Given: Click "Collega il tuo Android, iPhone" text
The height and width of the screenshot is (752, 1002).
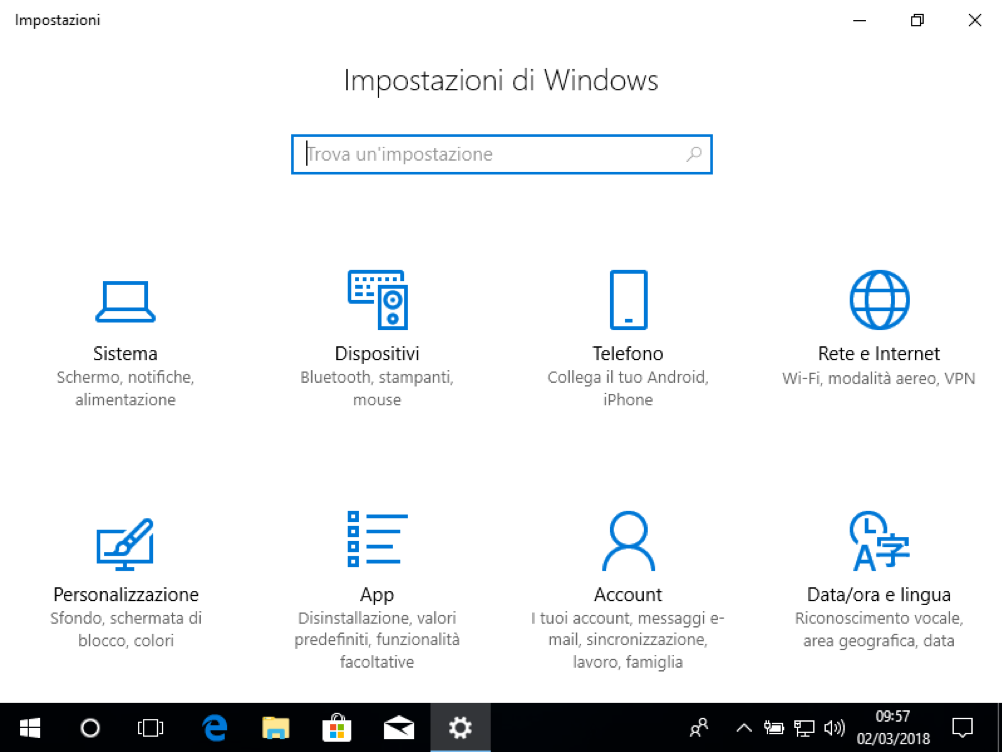Looking at the screenshot, I should click(628, 388).
